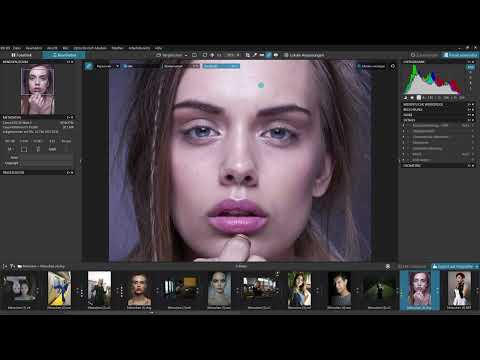
Task: Click Export auf Festplatte button
Action: [x=453, y=267]
